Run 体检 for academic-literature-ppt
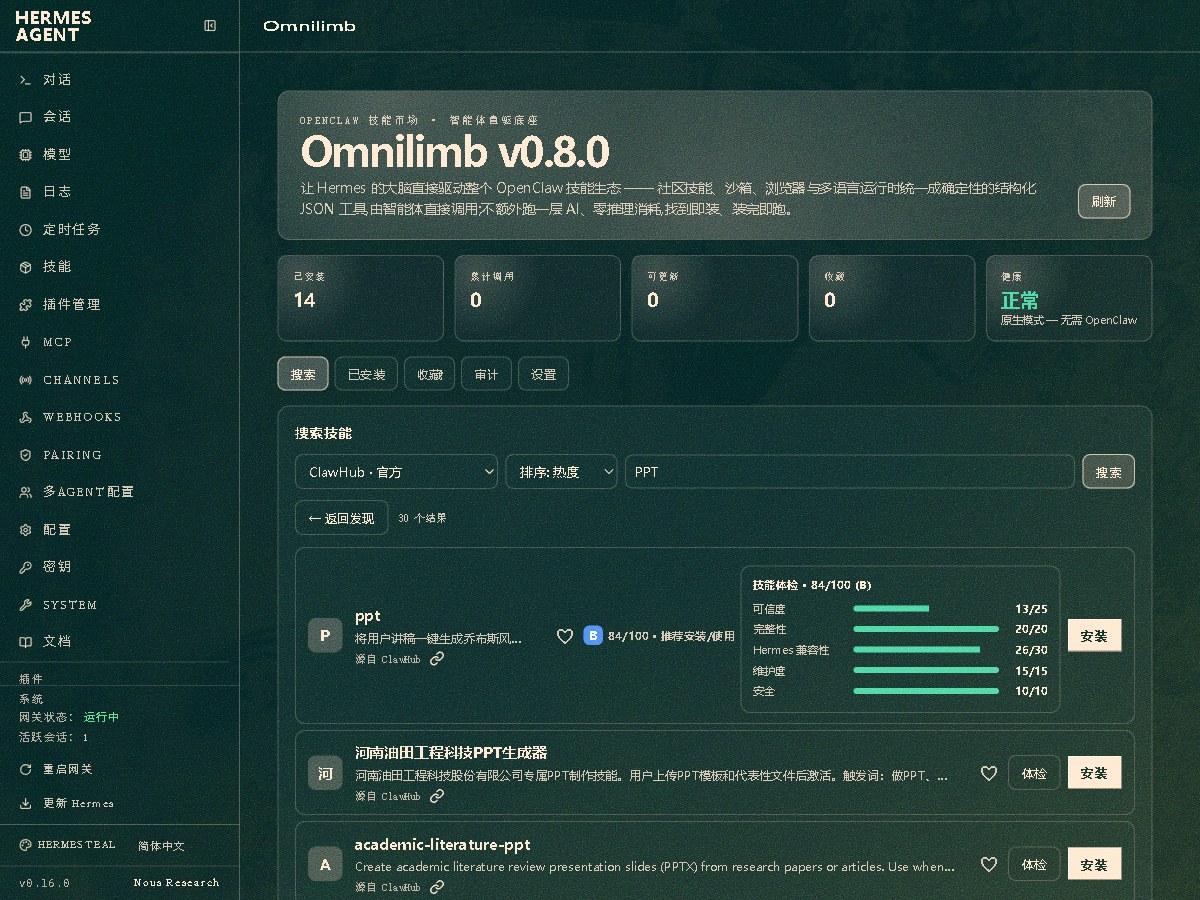 click(x=1034, y=864)
